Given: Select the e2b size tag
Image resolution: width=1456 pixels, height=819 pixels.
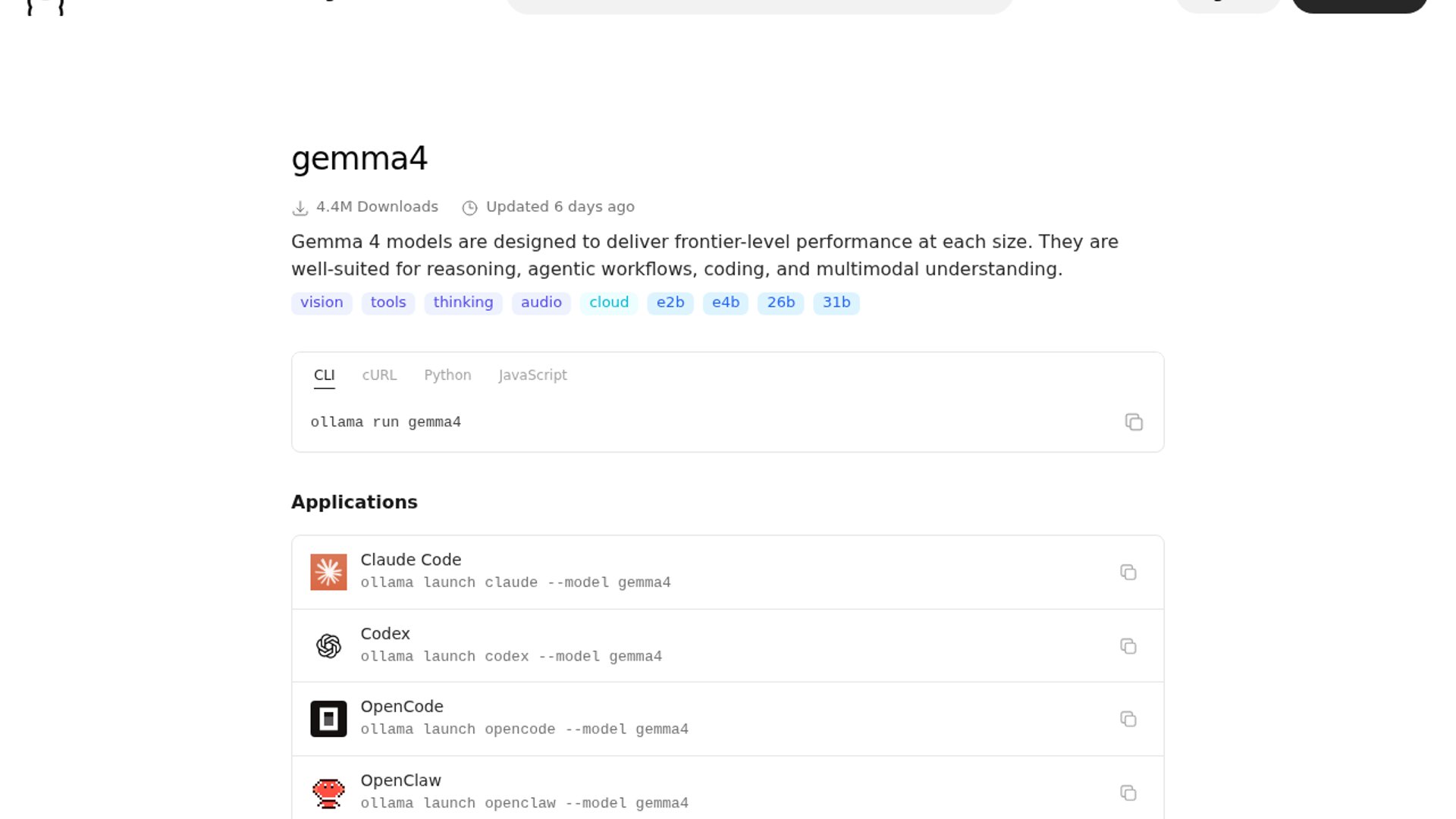Looking at the screenshot, I should click(670, 303).
